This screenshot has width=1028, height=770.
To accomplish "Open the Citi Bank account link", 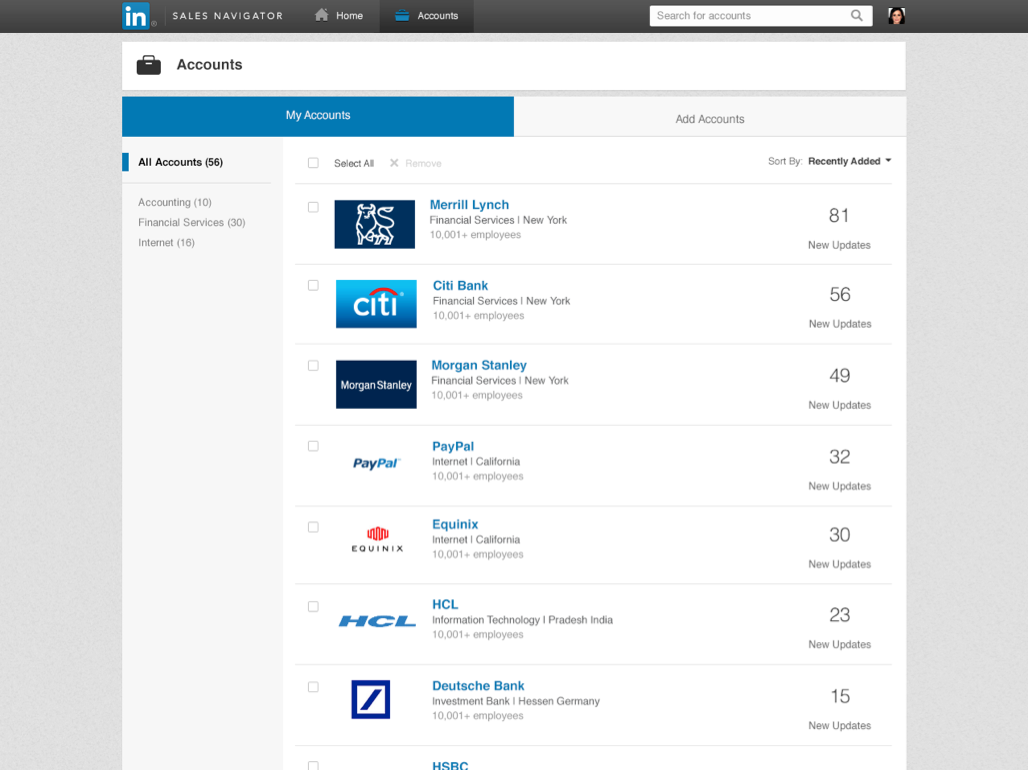I will click(460, 285).
